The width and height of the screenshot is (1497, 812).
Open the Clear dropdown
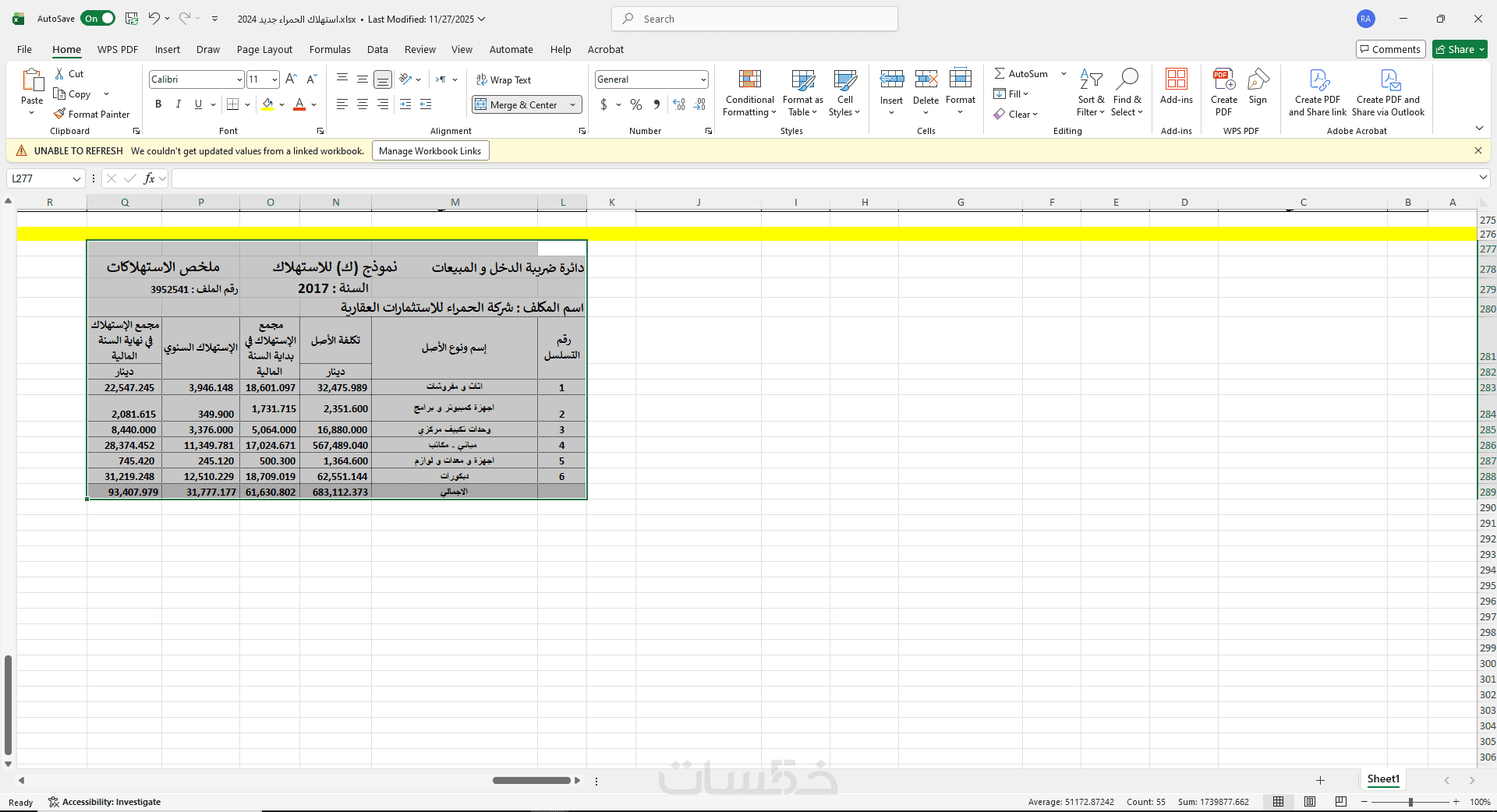[1016, 115]
